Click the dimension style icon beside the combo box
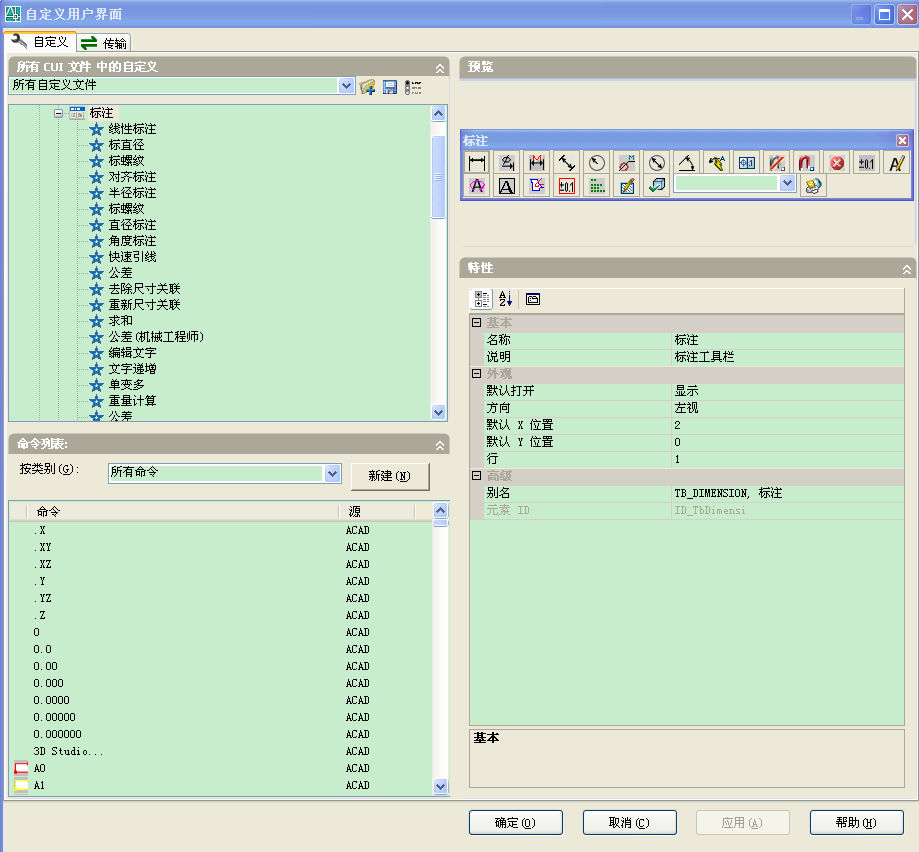 point(814,186)
